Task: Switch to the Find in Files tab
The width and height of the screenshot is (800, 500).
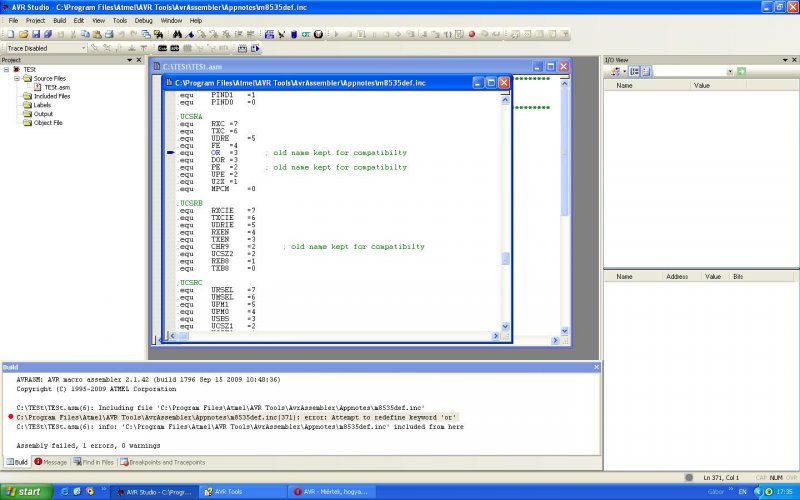Action: point(93,462)
